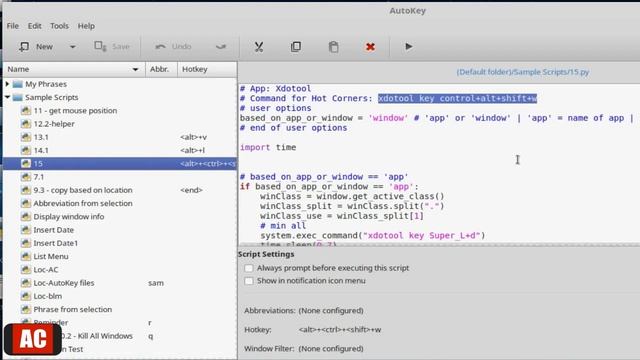Click the <end> hotkey cell

coord(191,190)
